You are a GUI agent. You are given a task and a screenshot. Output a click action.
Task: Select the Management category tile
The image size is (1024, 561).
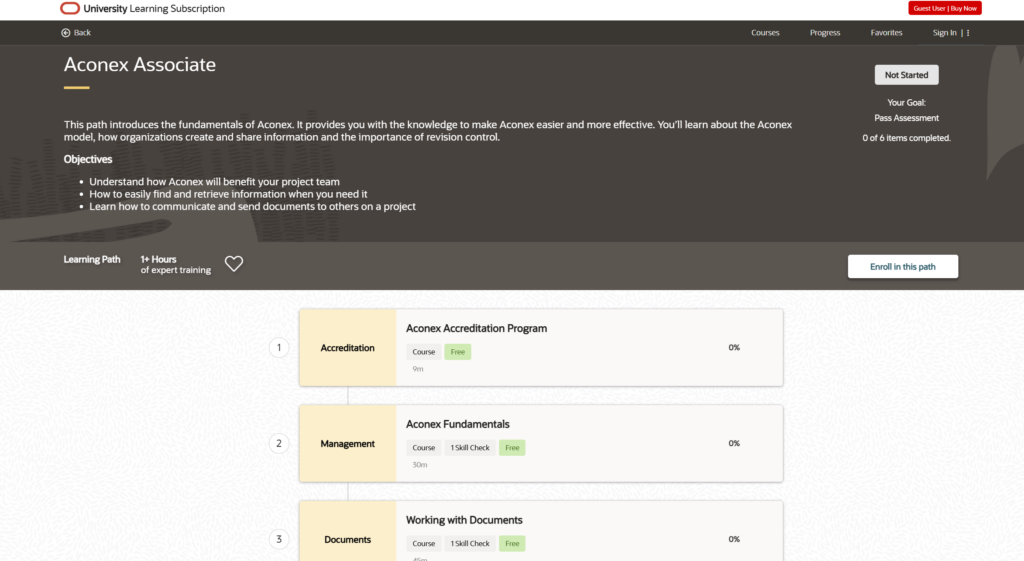[348, 444]
